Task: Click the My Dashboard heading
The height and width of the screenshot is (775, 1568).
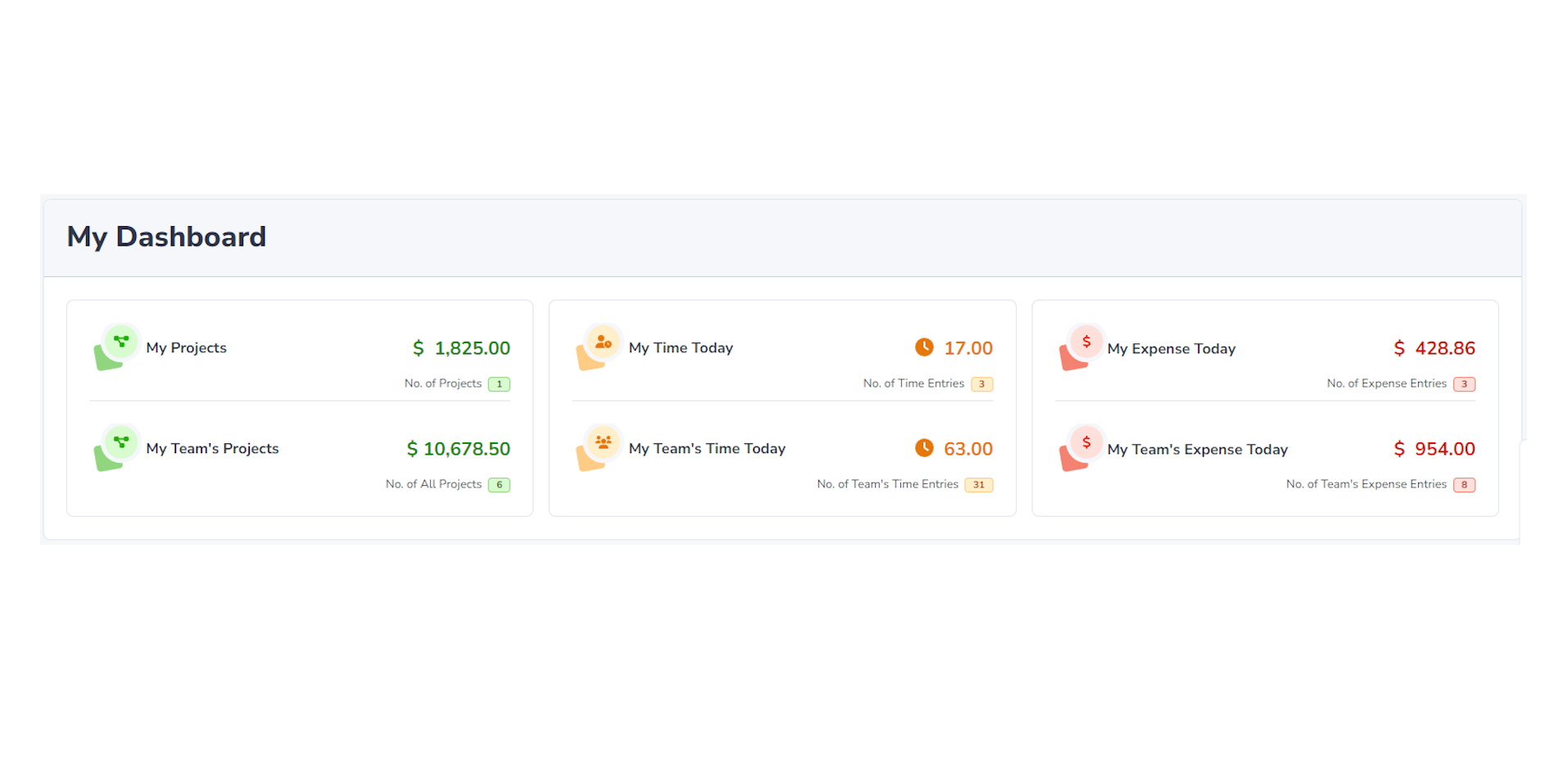Action: coord(166,237)
